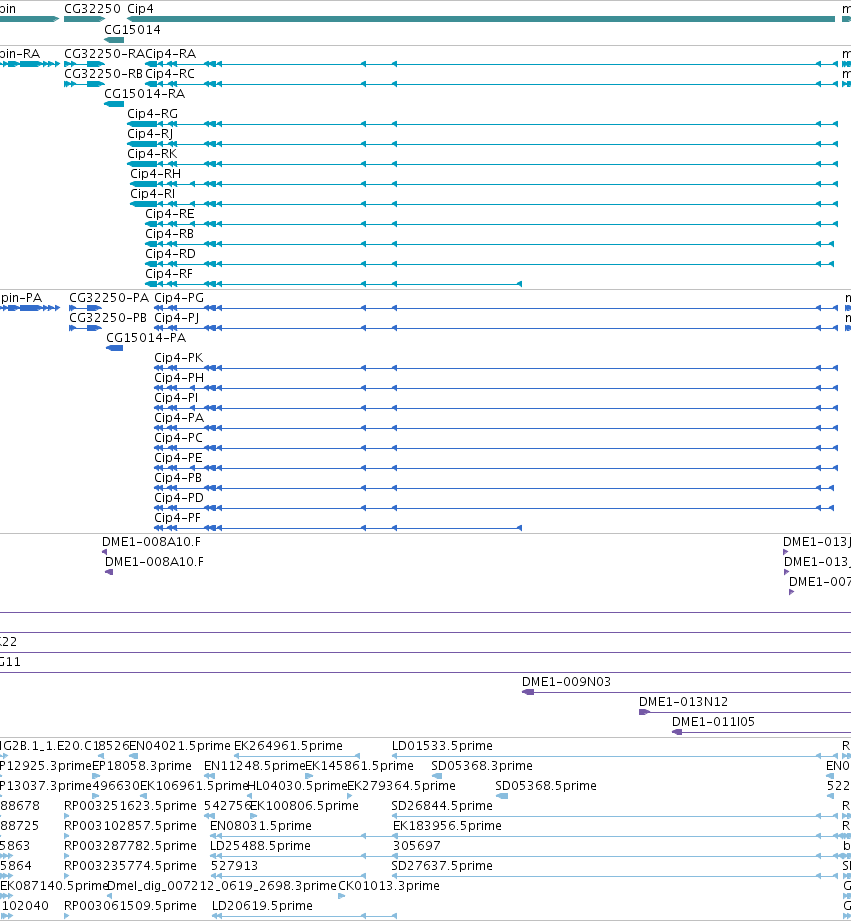Select the EK279364.5prime label

402,786
